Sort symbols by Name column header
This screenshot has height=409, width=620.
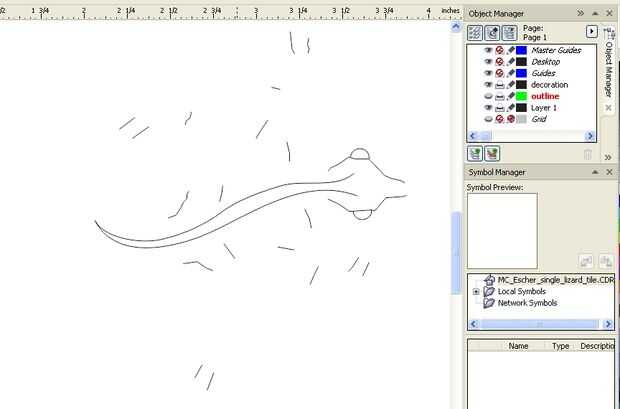coord(518,346)
